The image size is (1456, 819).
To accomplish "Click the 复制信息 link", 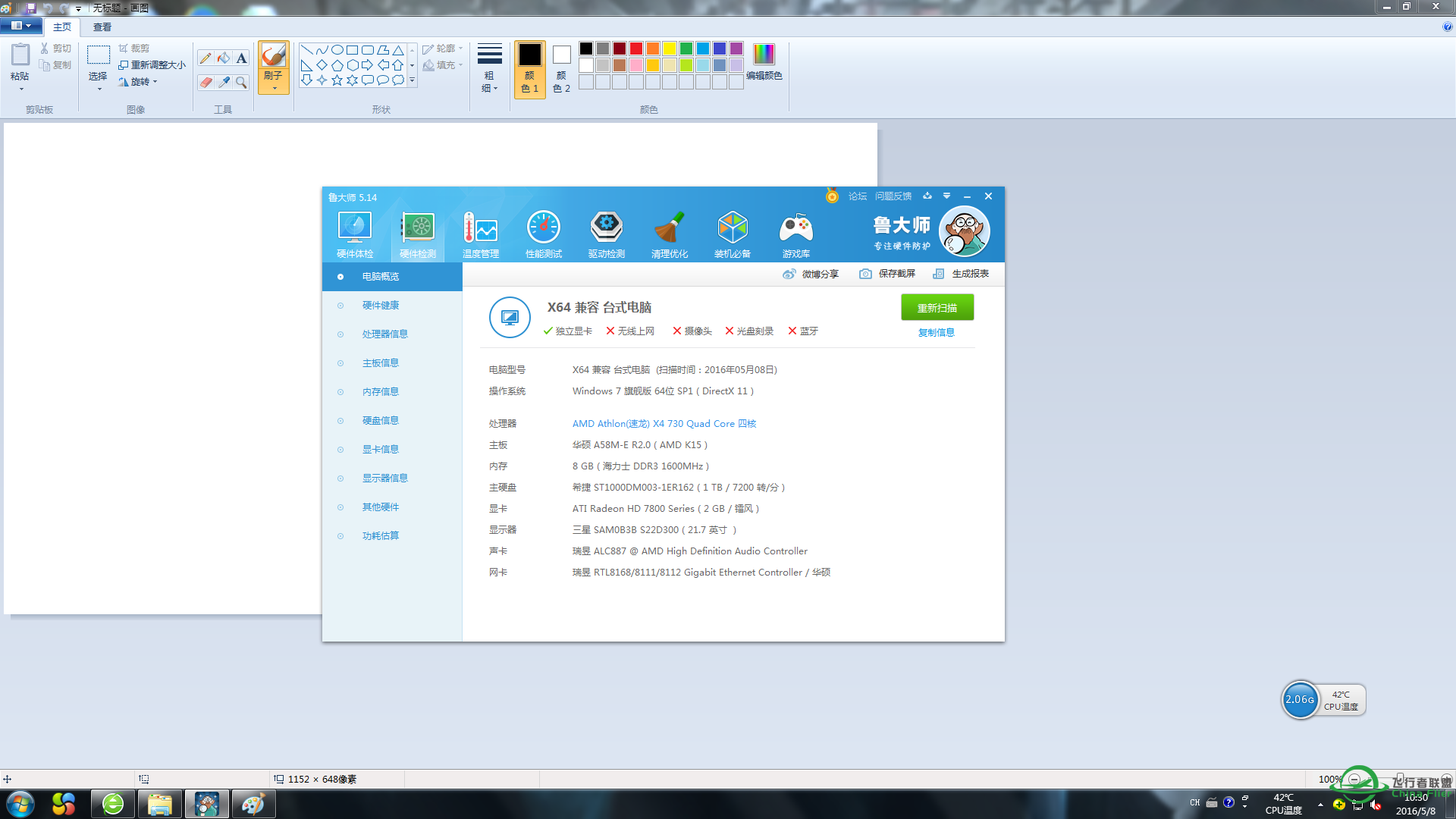I will (x=937, y=333).
